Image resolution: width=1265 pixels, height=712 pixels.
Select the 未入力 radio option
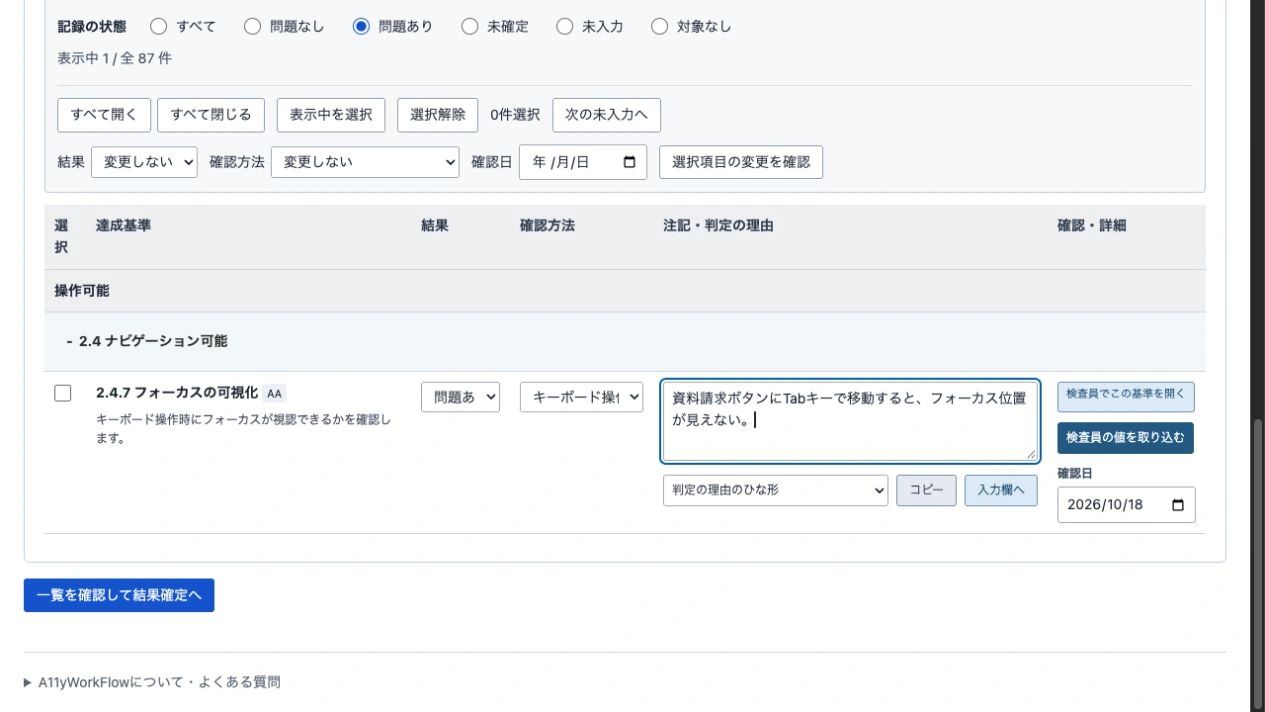pyautogui.click(x=564, y=27)
